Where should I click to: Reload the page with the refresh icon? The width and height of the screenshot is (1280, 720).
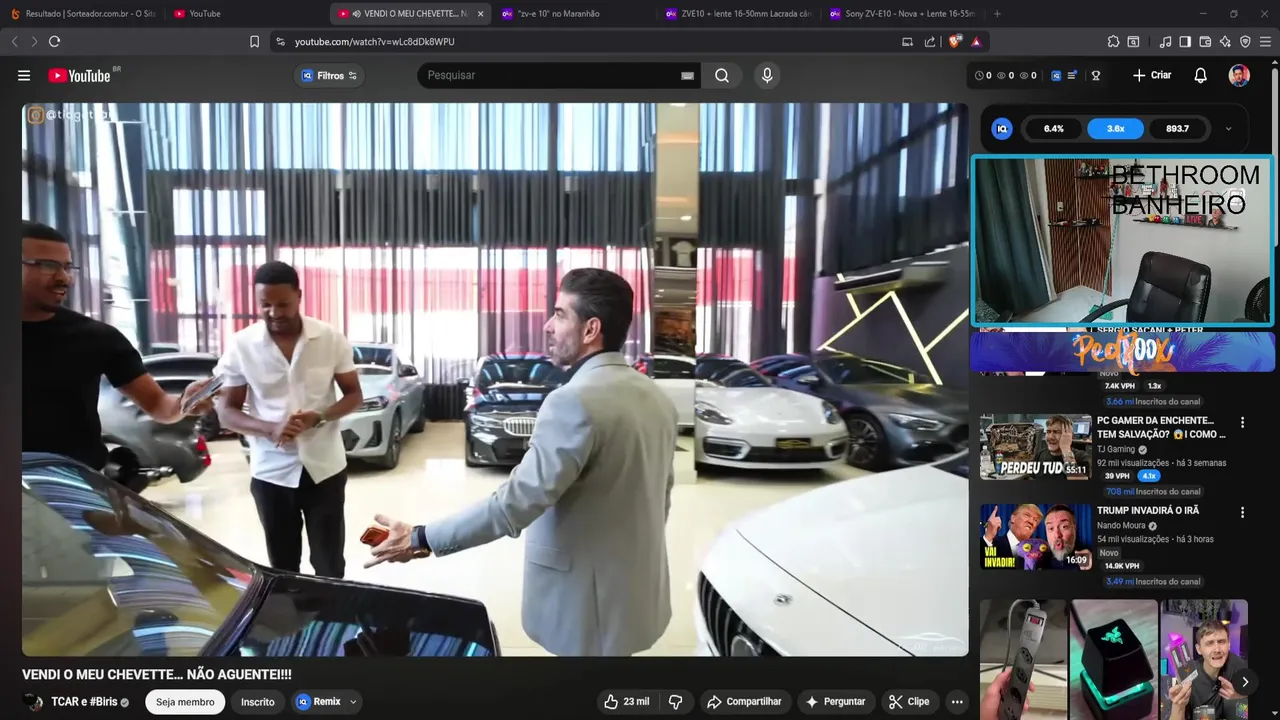pyautogui.click(x=54, y=41)
